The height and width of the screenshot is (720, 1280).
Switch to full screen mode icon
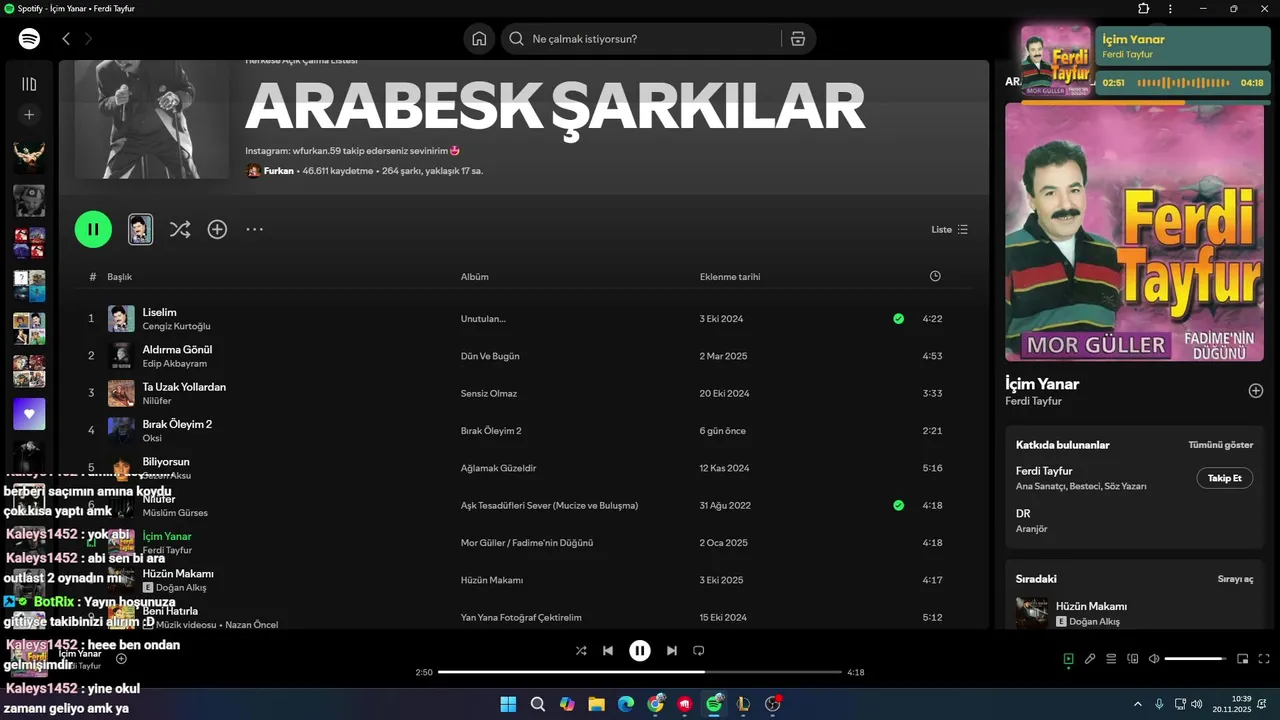coord(1264,659)
